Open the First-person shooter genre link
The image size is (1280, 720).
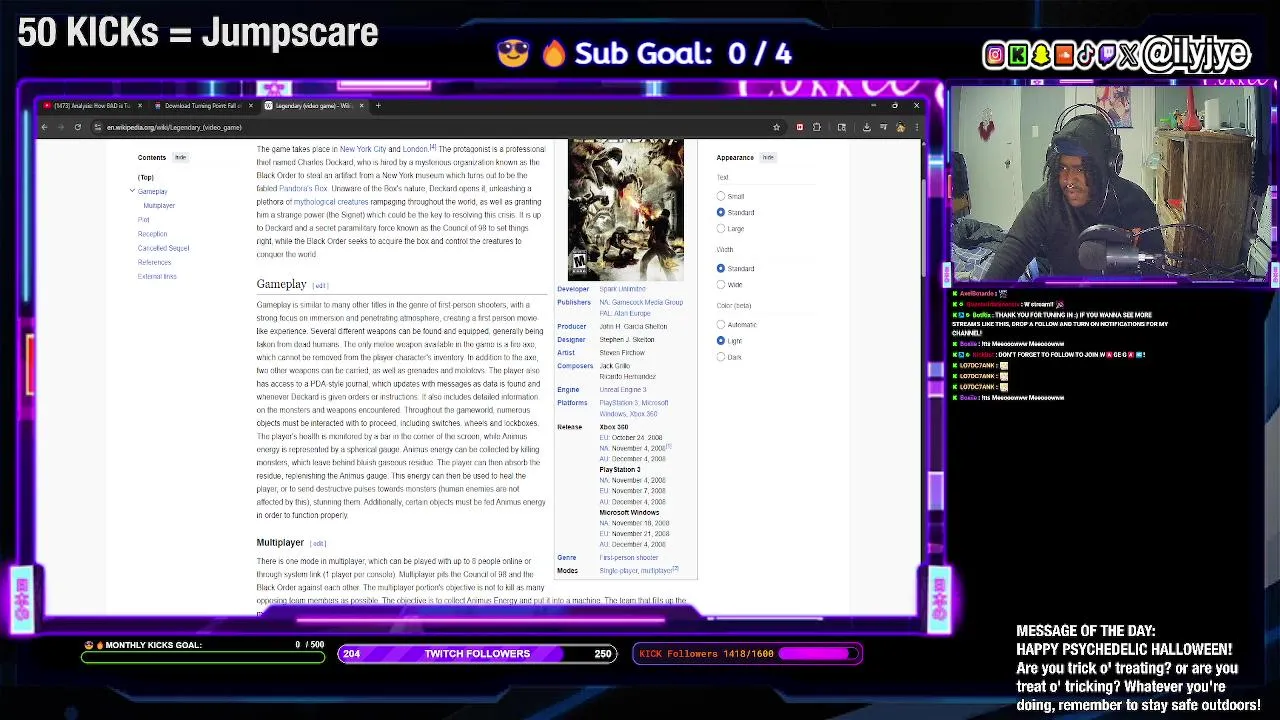(628, 557)
